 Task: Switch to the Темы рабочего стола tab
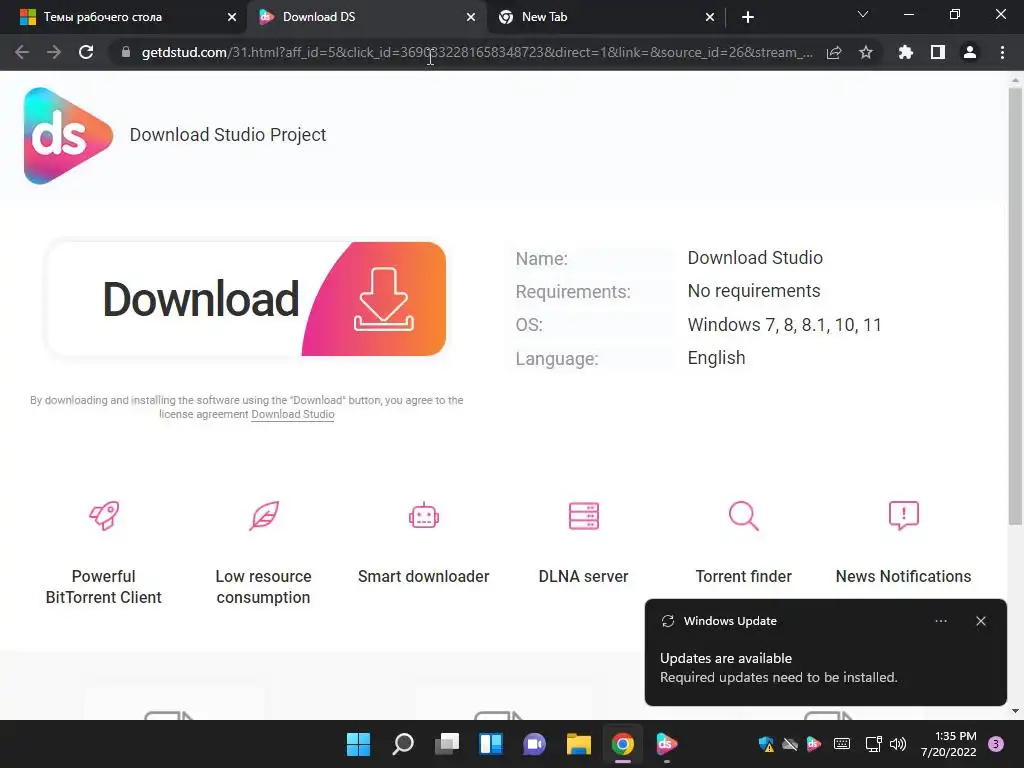tap(123, 17)
